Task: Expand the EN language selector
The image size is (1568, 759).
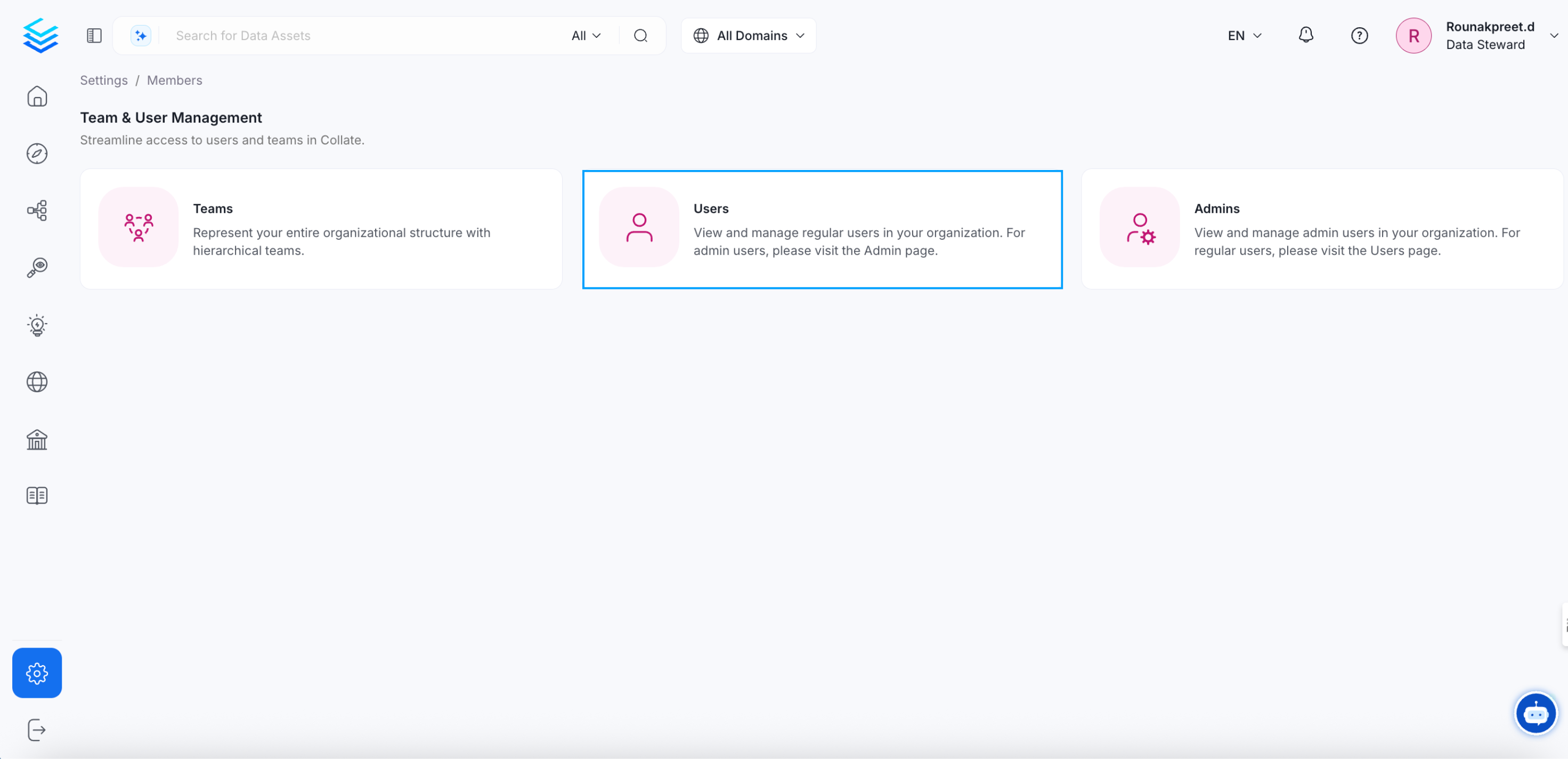Action: 1244,36
